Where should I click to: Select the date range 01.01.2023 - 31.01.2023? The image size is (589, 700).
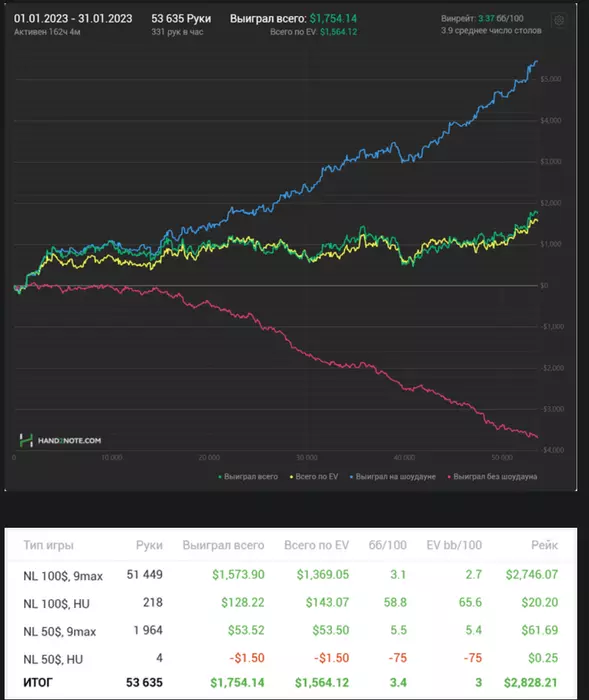73,19
